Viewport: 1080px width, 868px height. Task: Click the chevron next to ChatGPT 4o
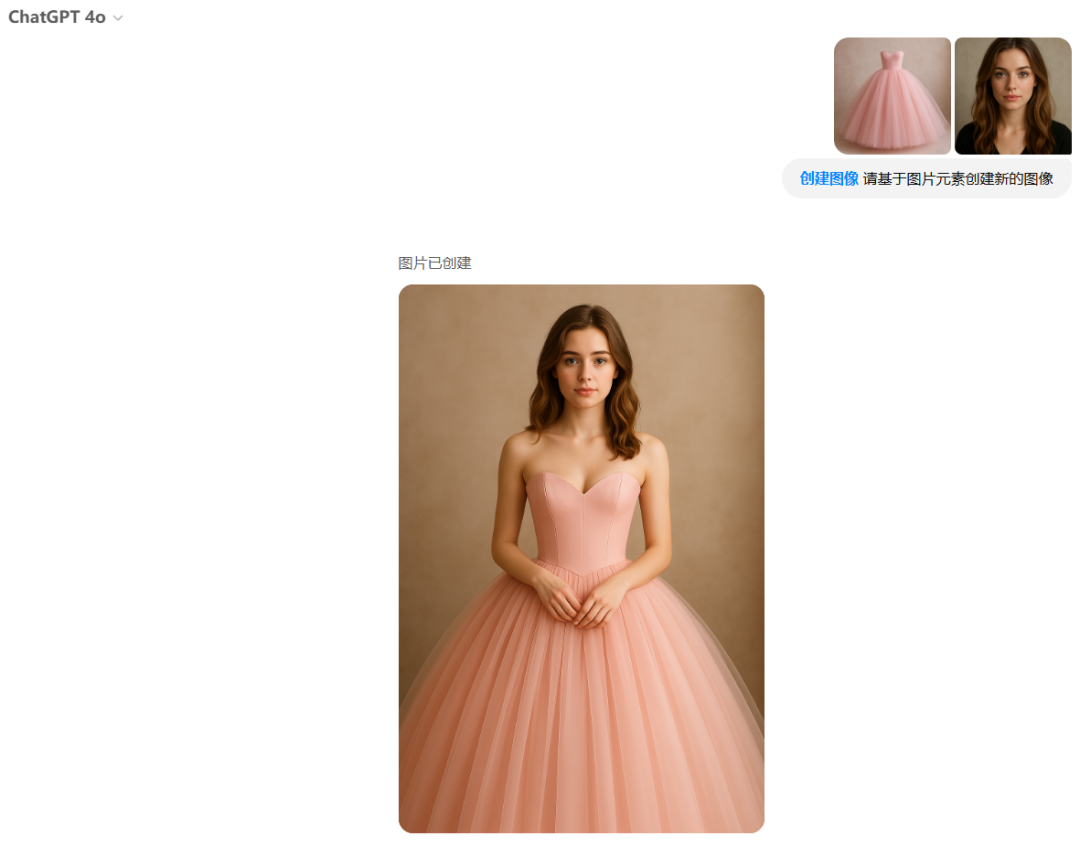coord(118,19)
